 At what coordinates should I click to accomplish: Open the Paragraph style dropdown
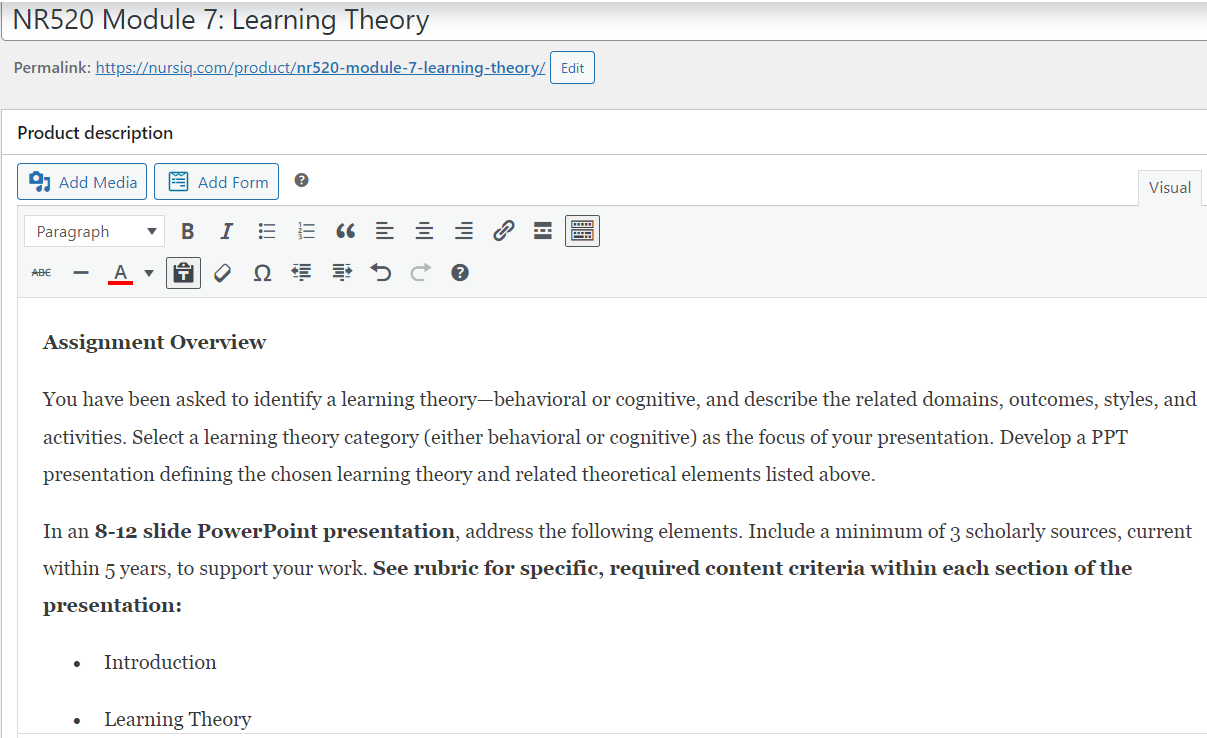pos(94,230)
